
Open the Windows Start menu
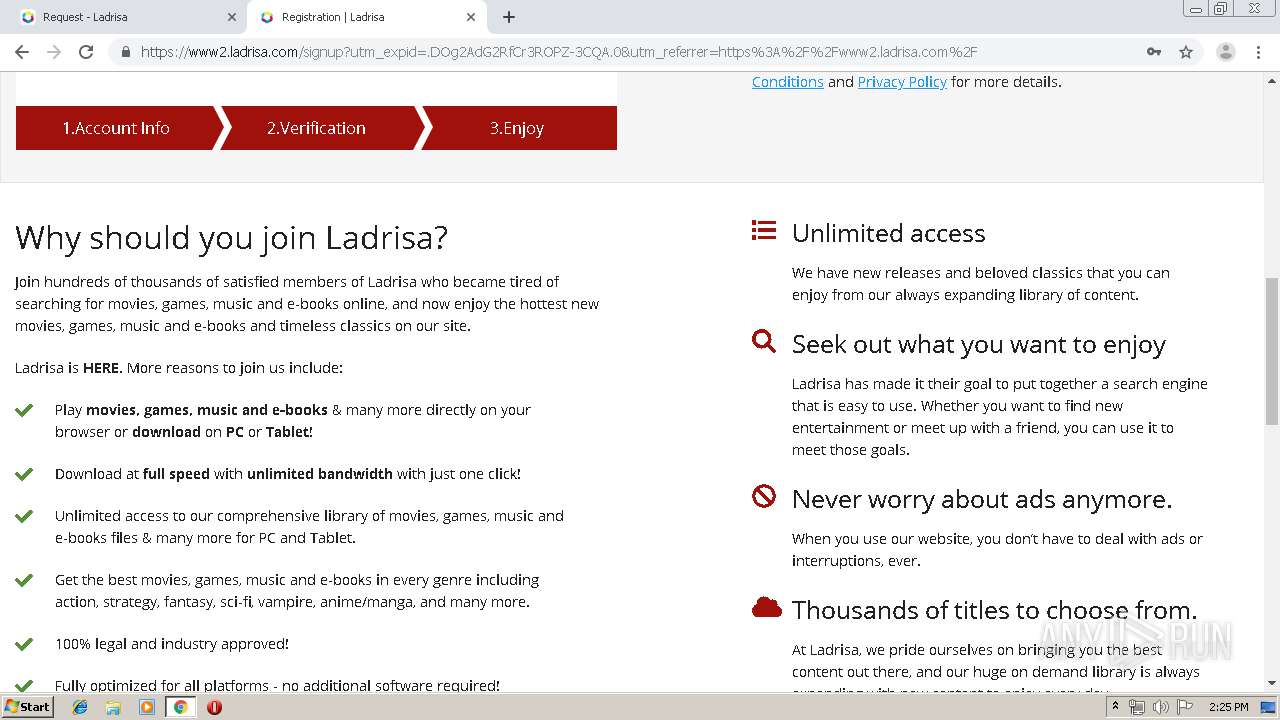28,707
